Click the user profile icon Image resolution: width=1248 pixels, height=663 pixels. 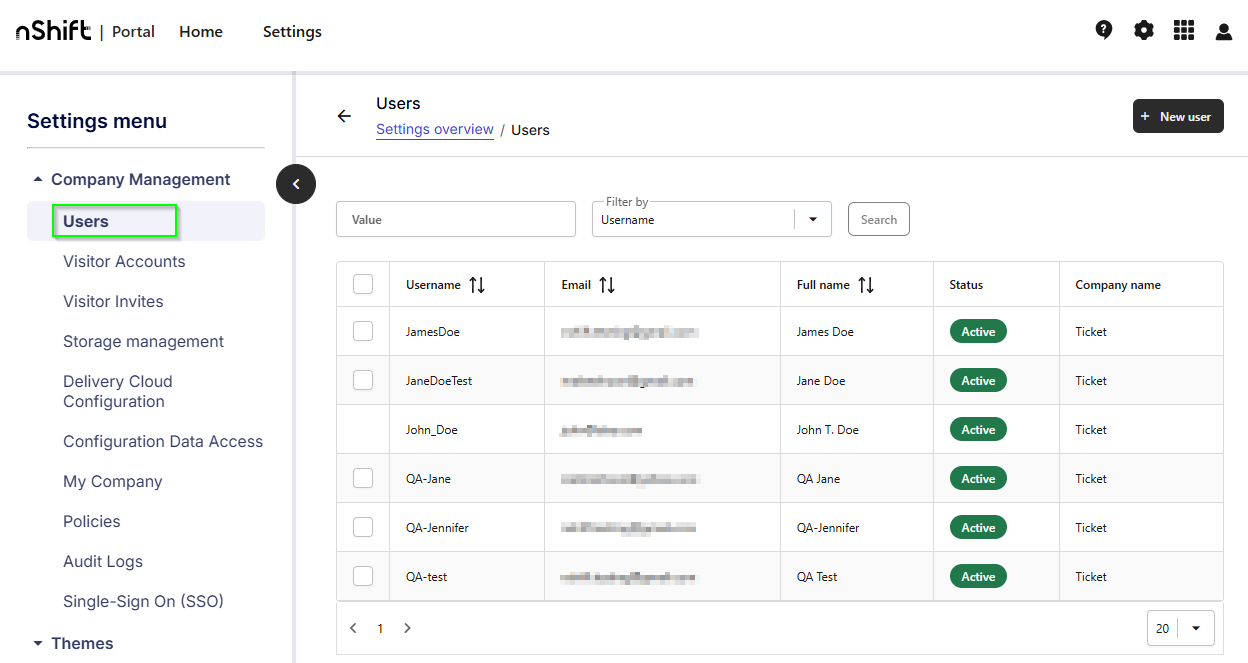[x=1223, y=31]
